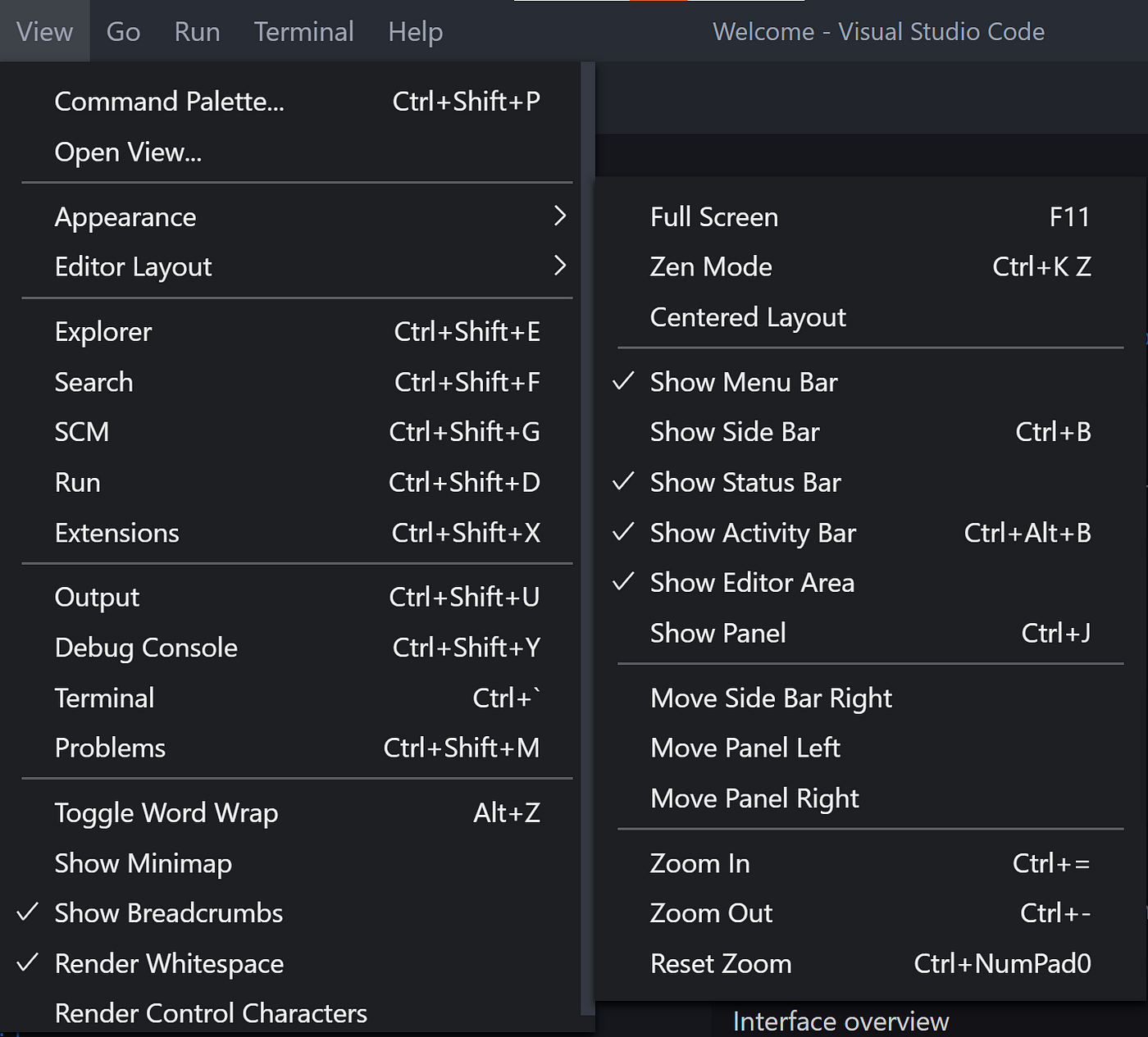Select Zen Mode from Appearance submenu

point(870,266)
